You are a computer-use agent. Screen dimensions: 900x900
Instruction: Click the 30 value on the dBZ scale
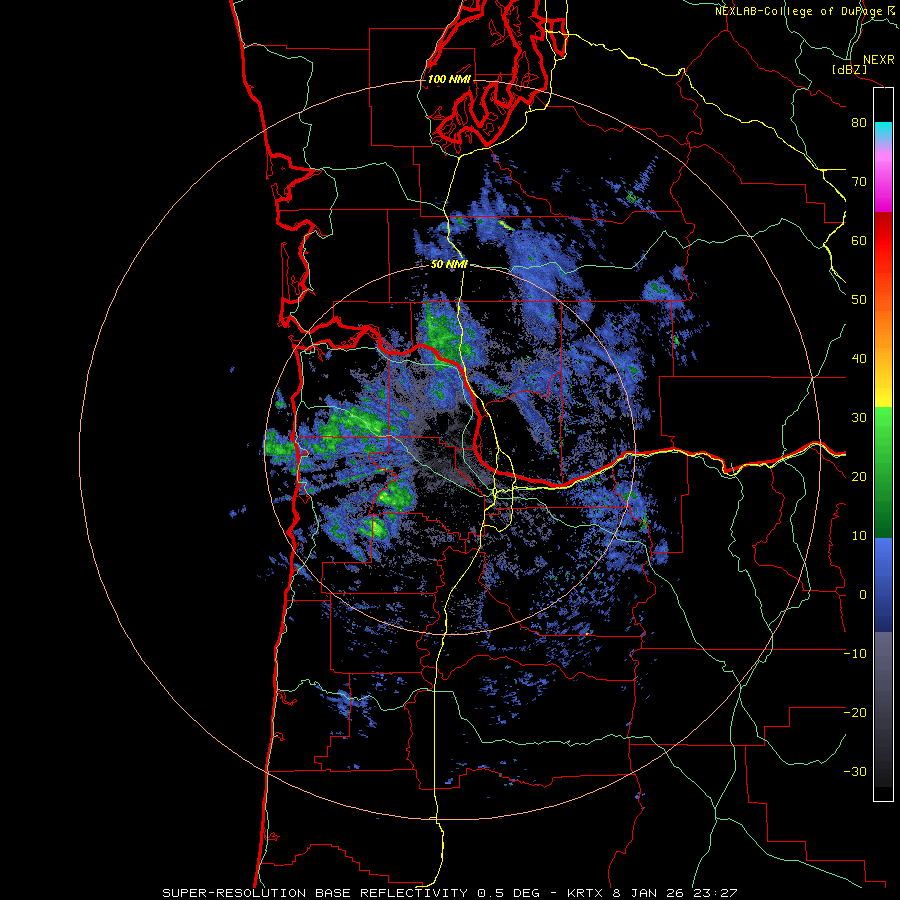click(859, 418)
